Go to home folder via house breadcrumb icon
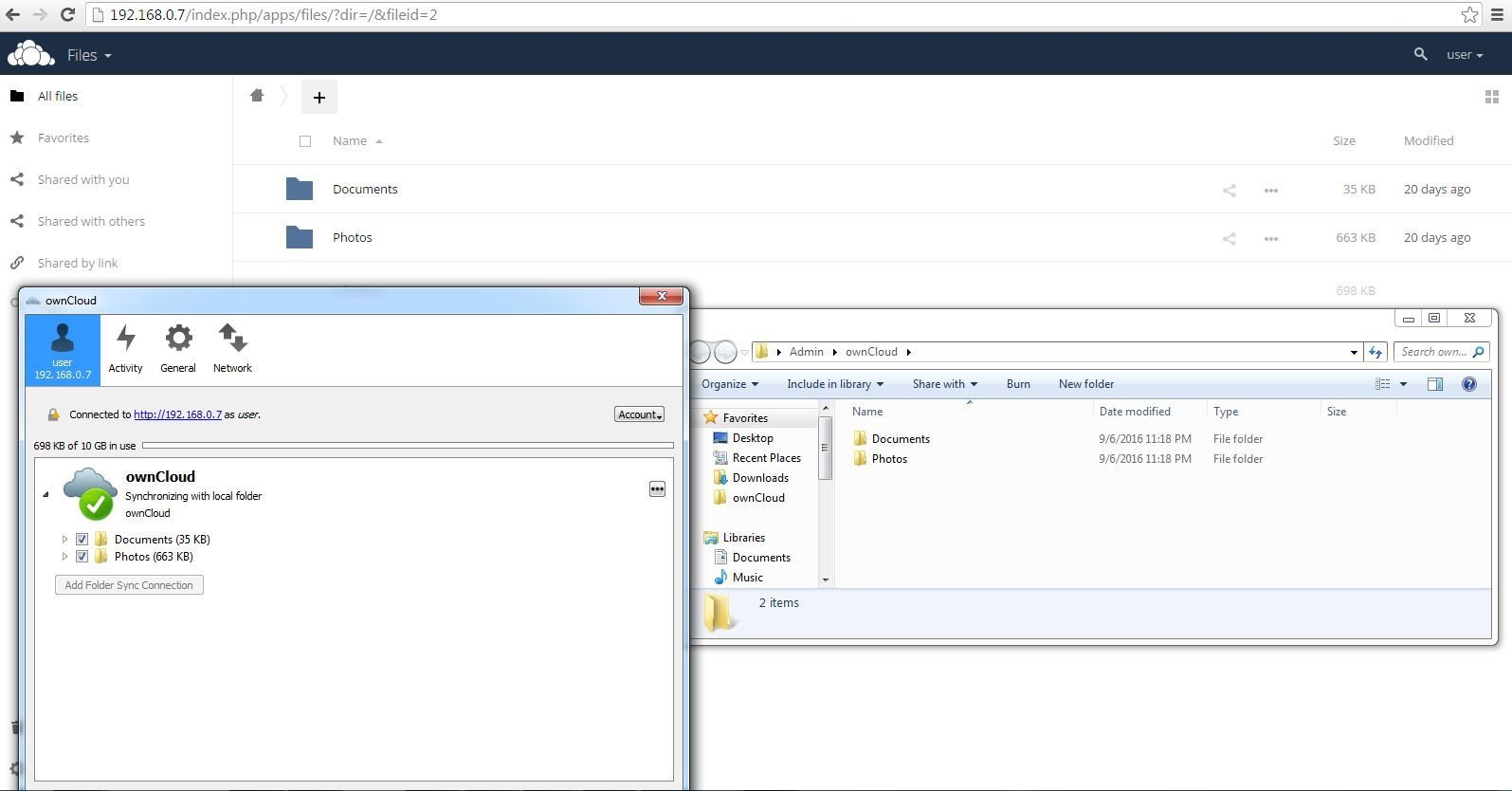Viewport: 1512px width, 791px height. [257, 96]
